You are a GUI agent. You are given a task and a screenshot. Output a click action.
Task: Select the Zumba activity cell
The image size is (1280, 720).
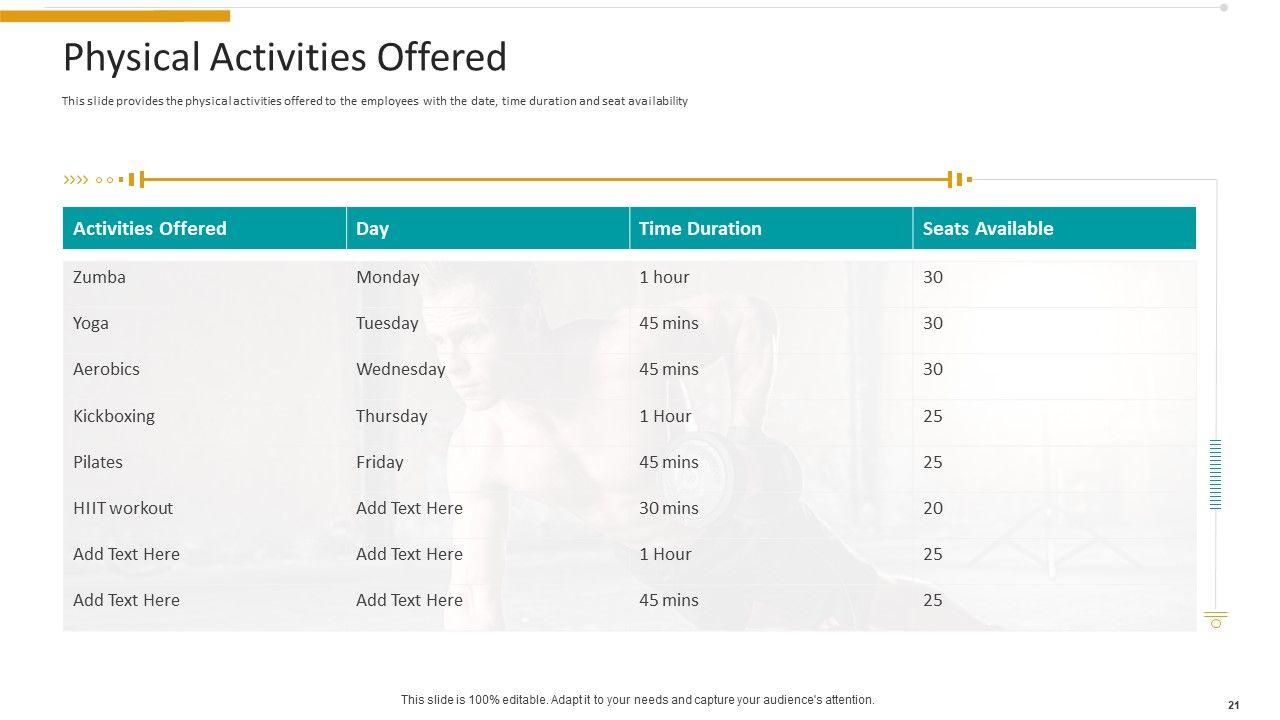click(x=100, y=278)
